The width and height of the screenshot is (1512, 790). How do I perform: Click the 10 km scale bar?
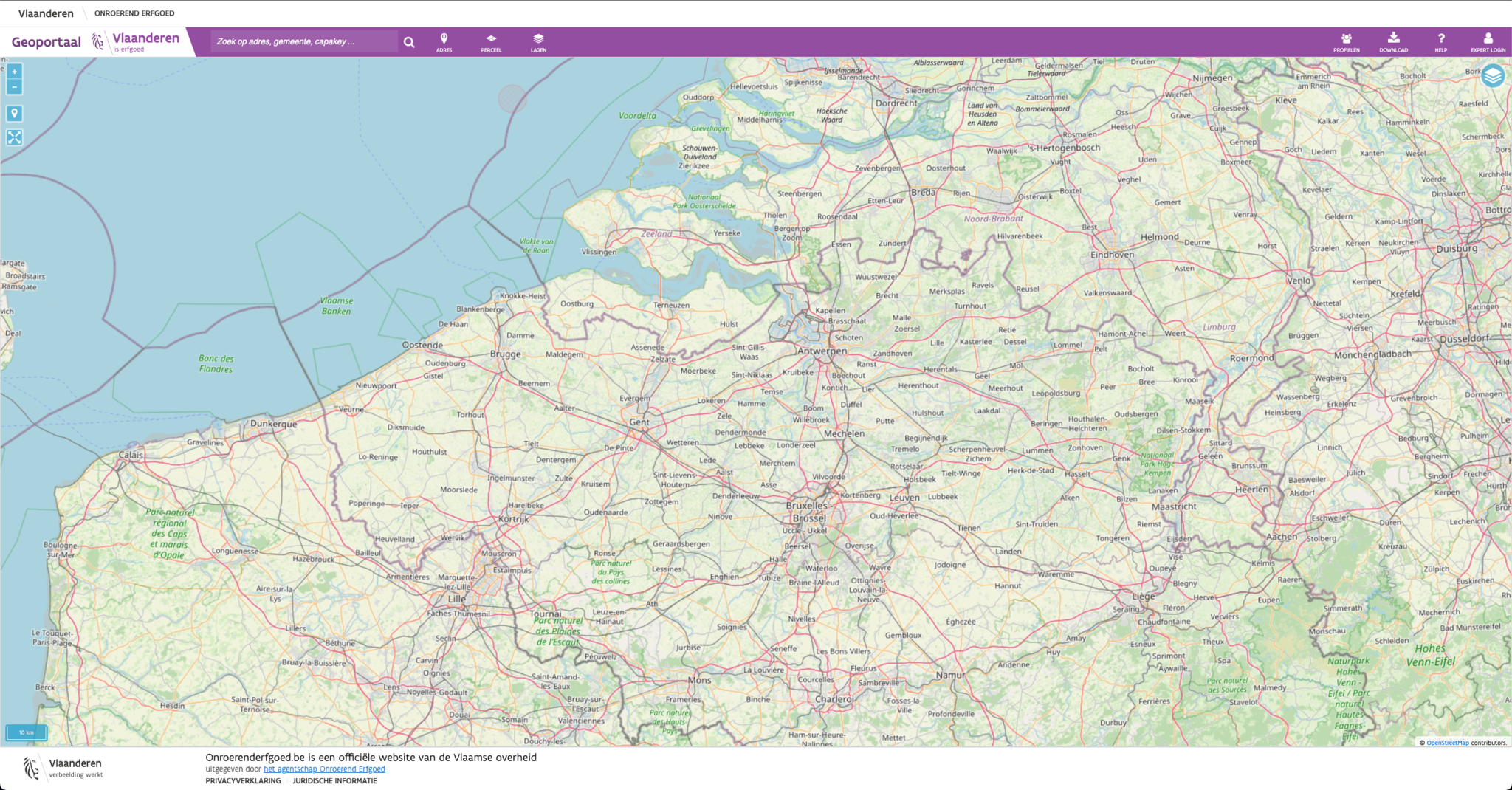(27, 732)
